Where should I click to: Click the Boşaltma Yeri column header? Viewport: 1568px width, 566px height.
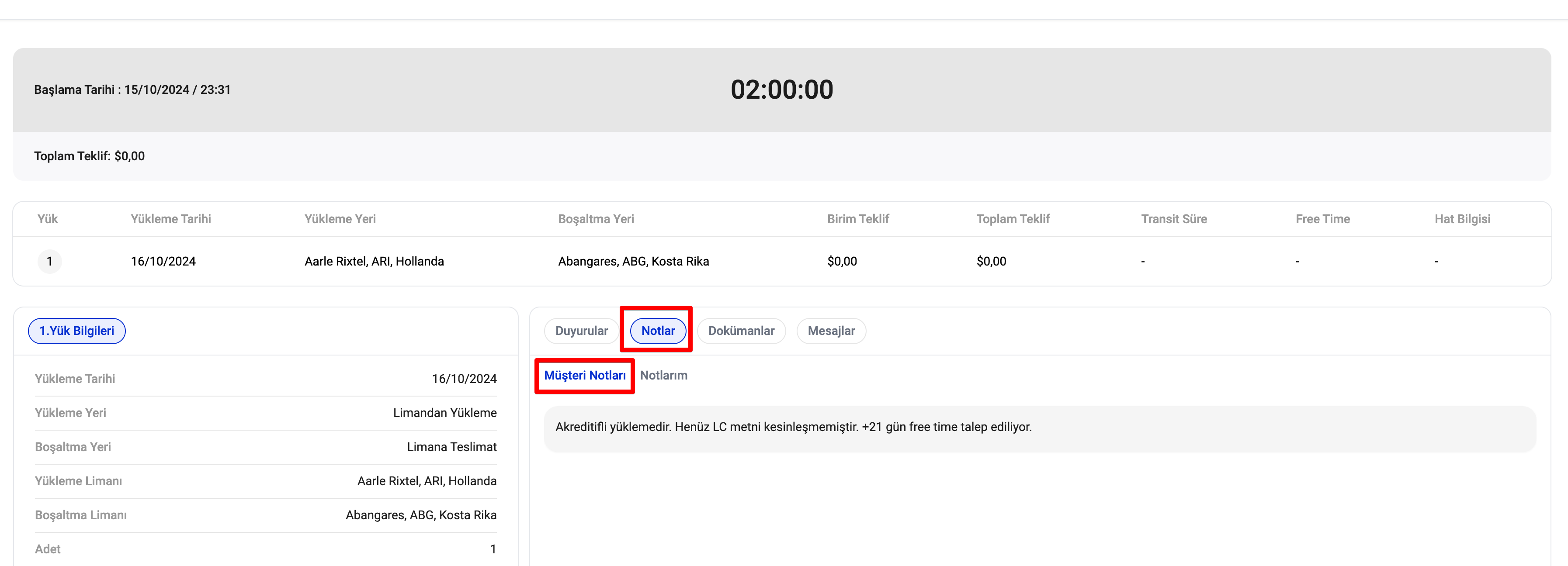pos(595,219)
